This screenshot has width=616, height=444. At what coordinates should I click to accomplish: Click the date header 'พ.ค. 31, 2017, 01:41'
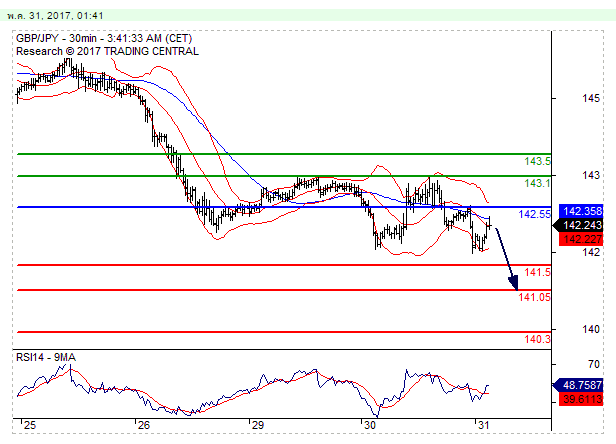(55, 16)
